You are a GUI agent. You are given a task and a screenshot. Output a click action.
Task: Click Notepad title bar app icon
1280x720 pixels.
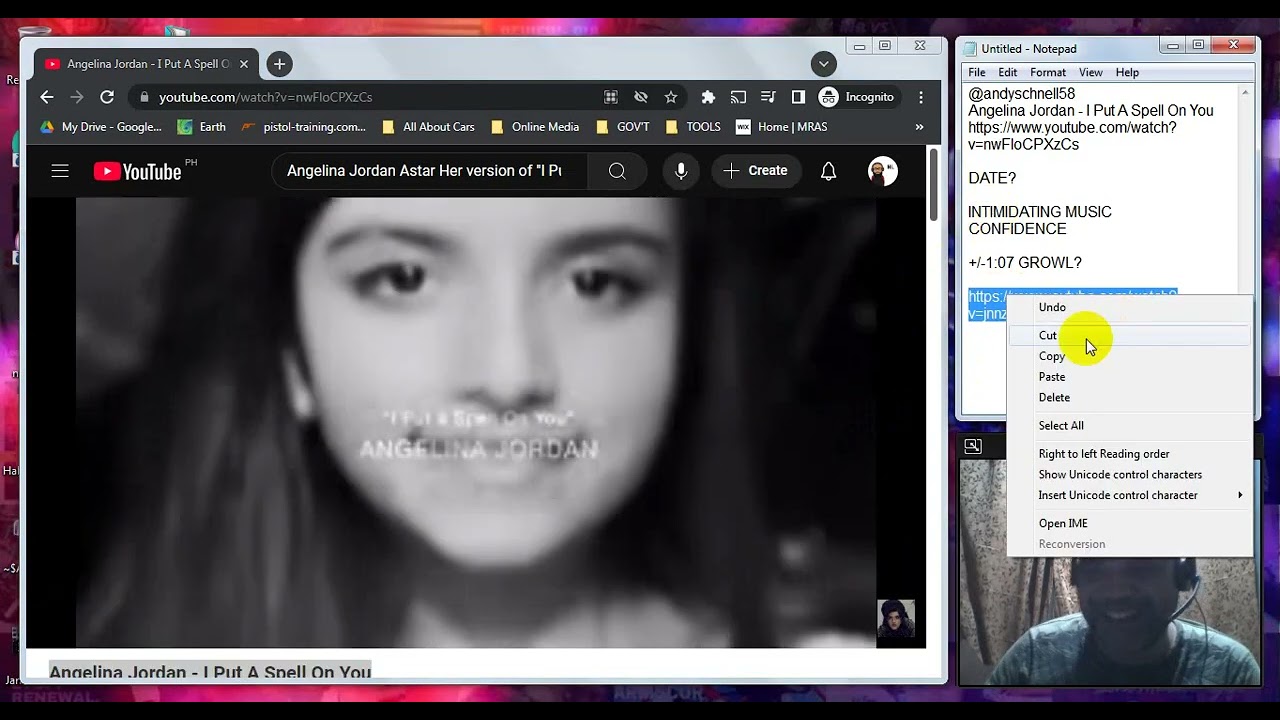(969, 48)
